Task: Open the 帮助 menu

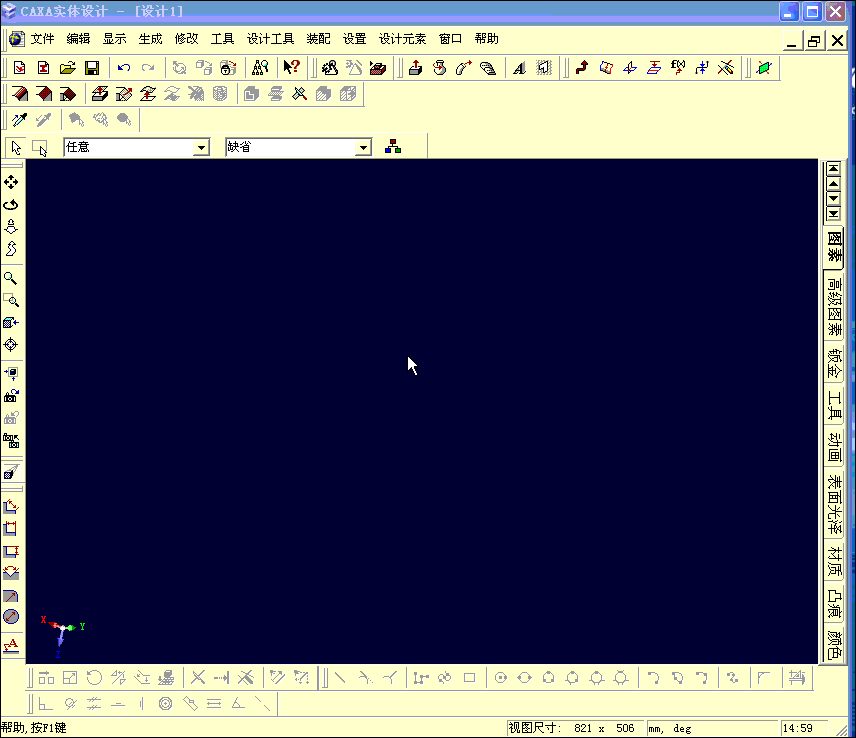Action: [486, 39]
